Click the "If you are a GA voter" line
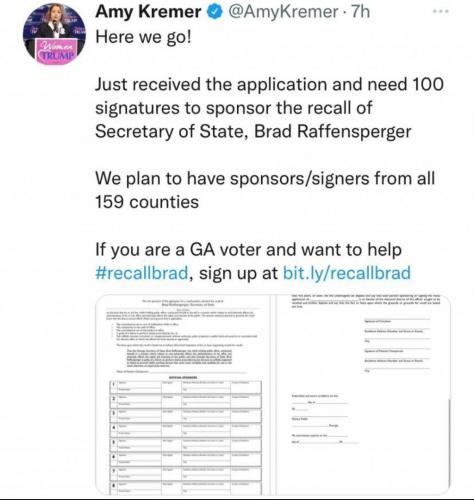The width and height of the screenshot is (474, 500). click(x=248, y=250)
